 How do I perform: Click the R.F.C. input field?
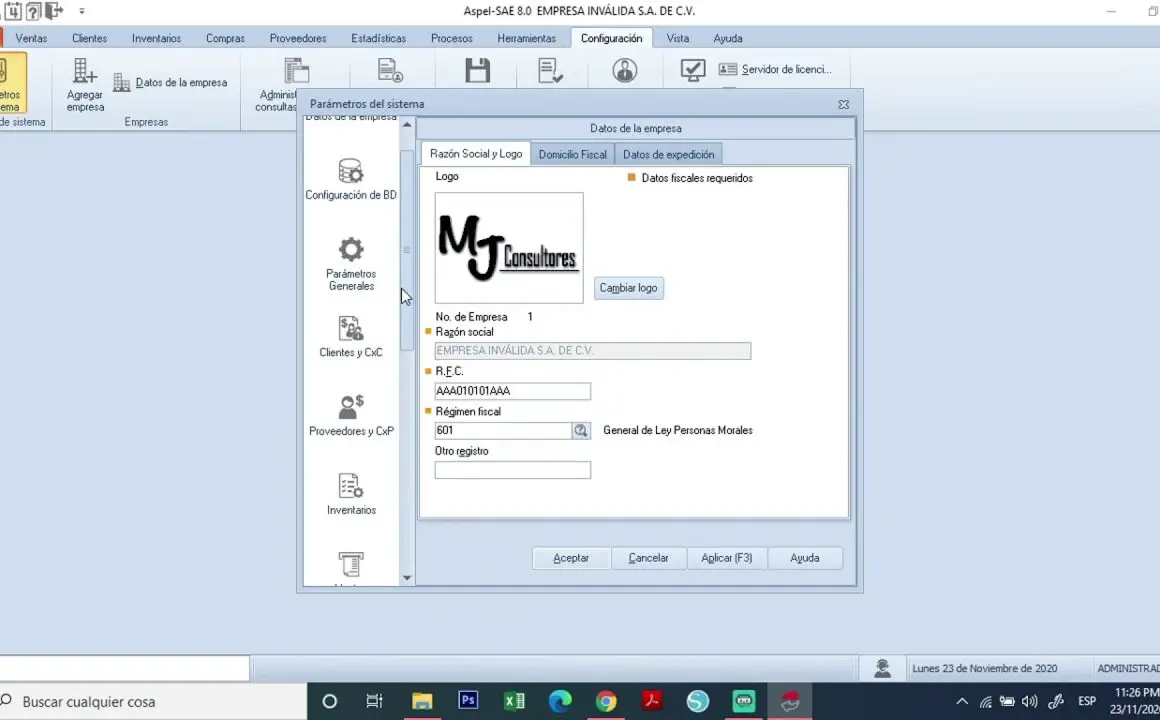[513, 391]
